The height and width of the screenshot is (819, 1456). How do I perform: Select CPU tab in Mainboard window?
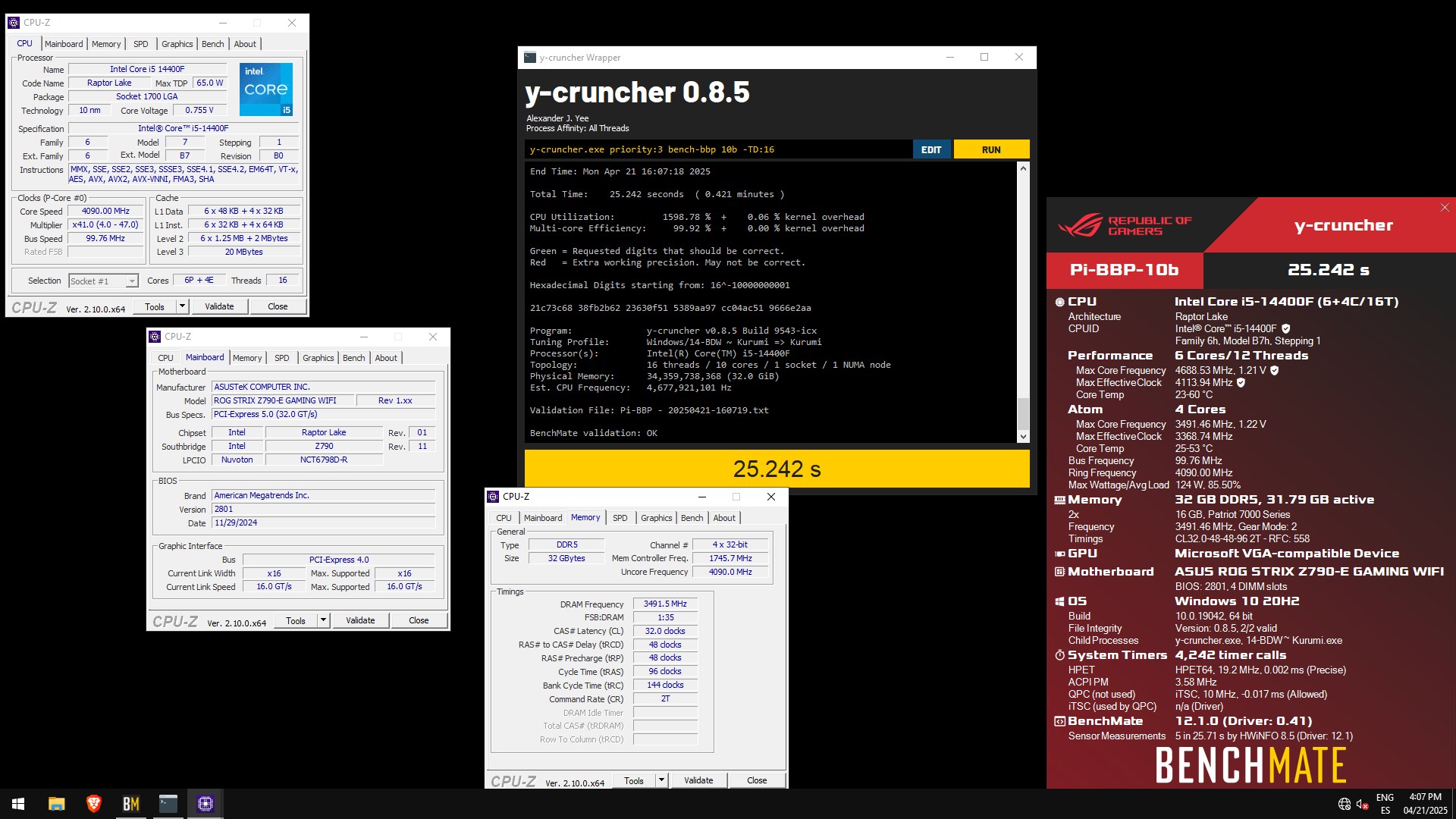pyautogui.click(x=165, y=358)
